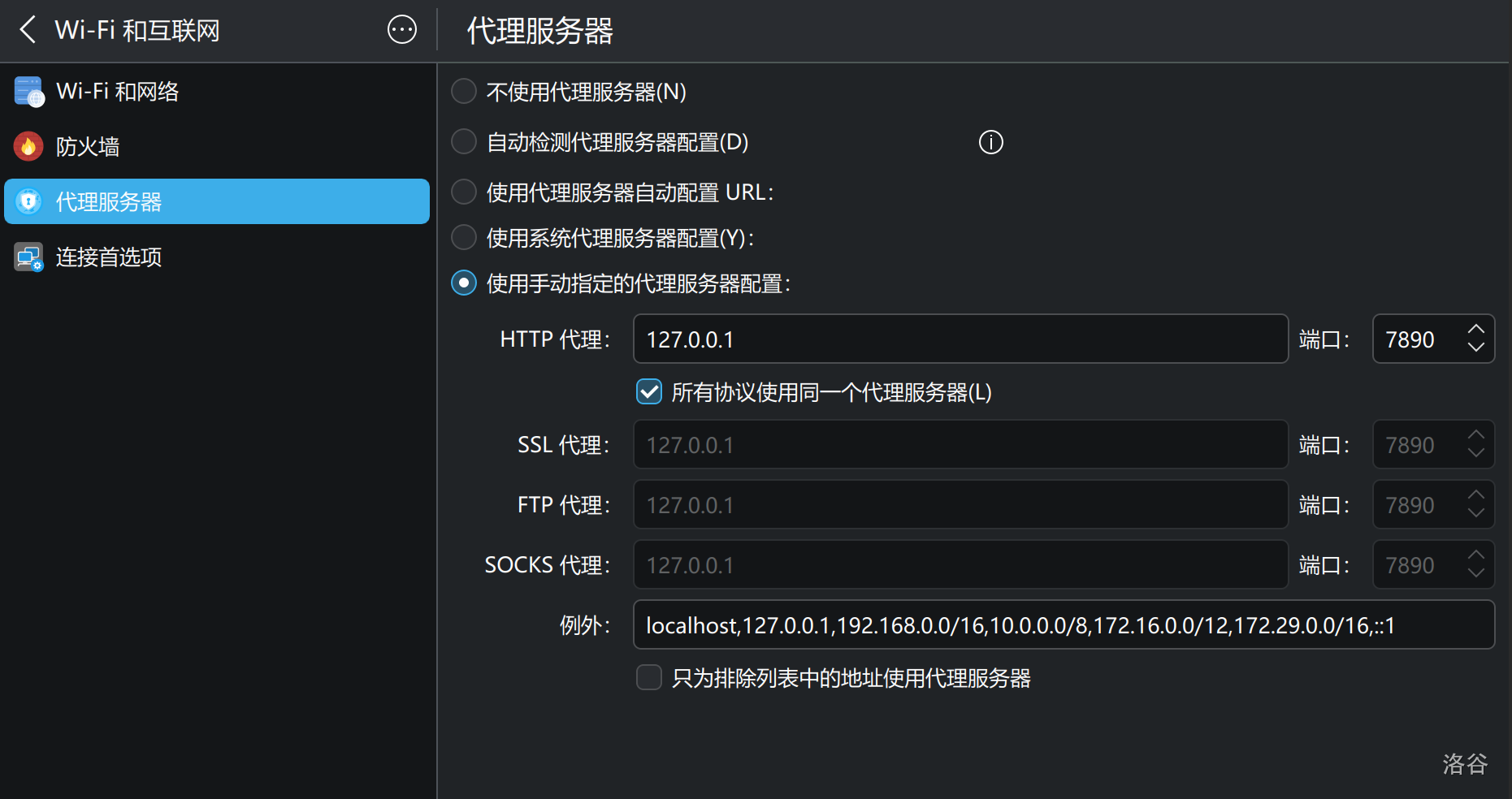Select 使用代理服务器自动配置 URL radio button
This screenshot has height=799, width=1512.
click(x=464, y=192)
